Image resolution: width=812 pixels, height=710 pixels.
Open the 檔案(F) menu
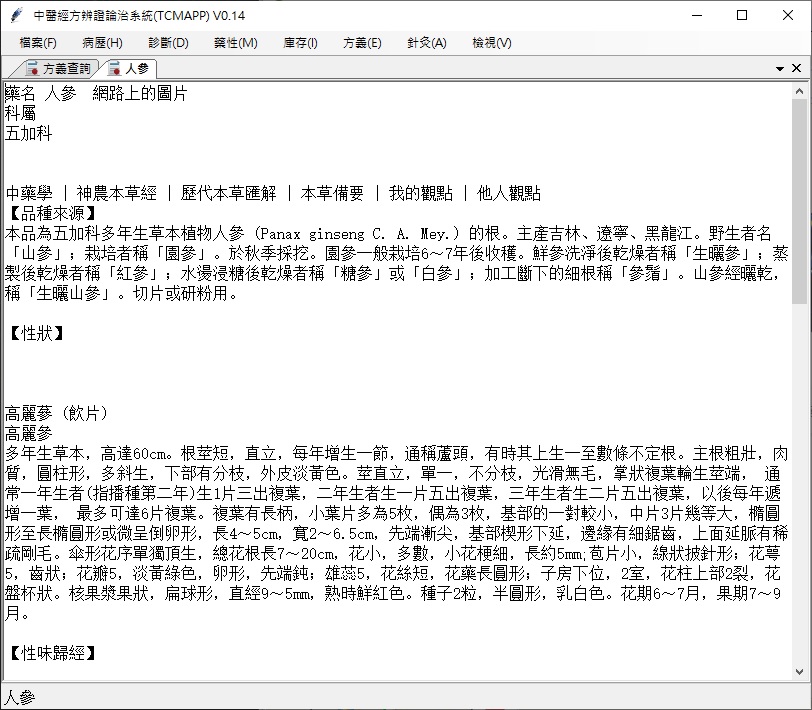(x=38, y=43)
